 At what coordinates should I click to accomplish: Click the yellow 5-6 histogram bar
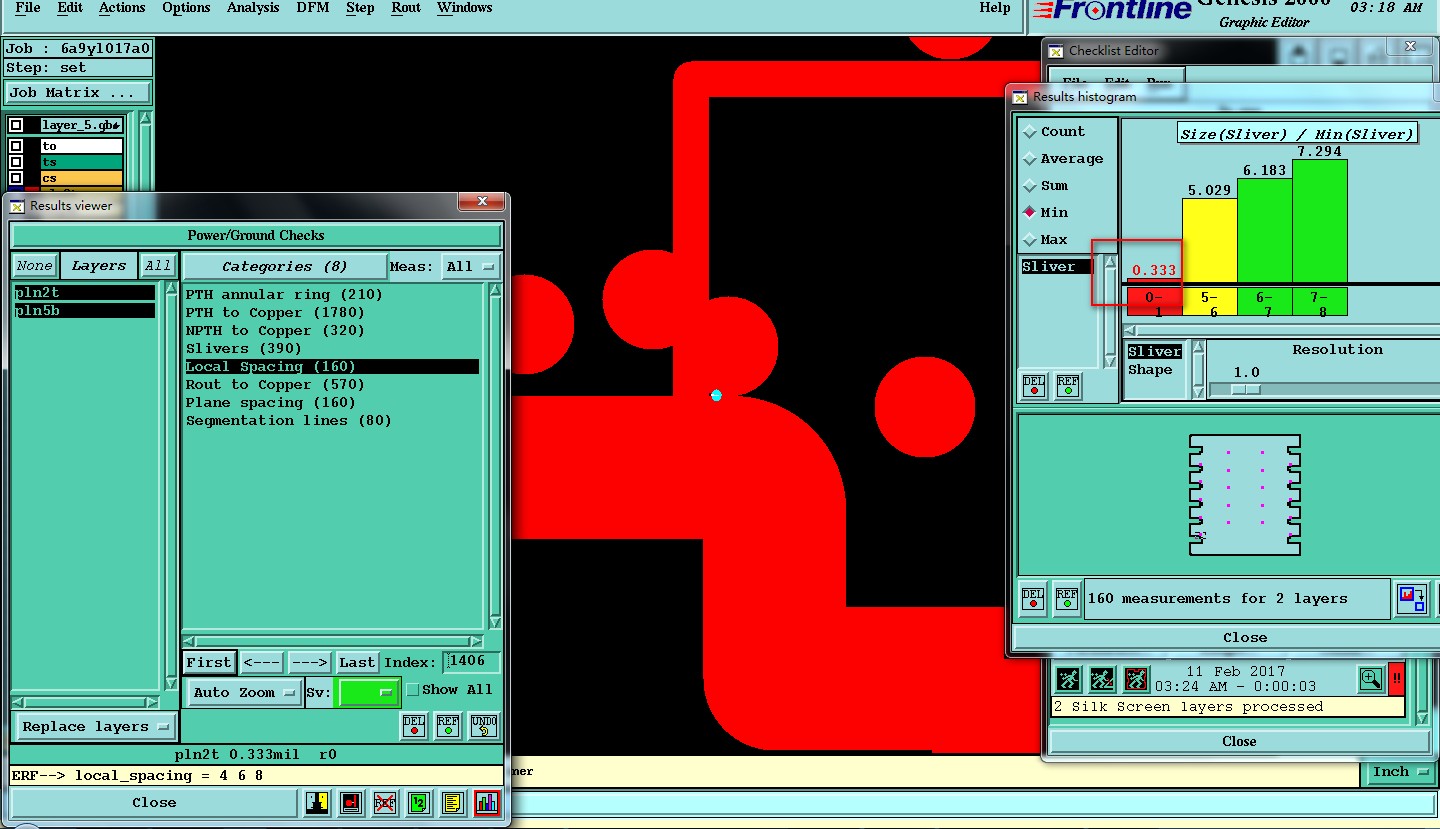(x=1210, y=240)
